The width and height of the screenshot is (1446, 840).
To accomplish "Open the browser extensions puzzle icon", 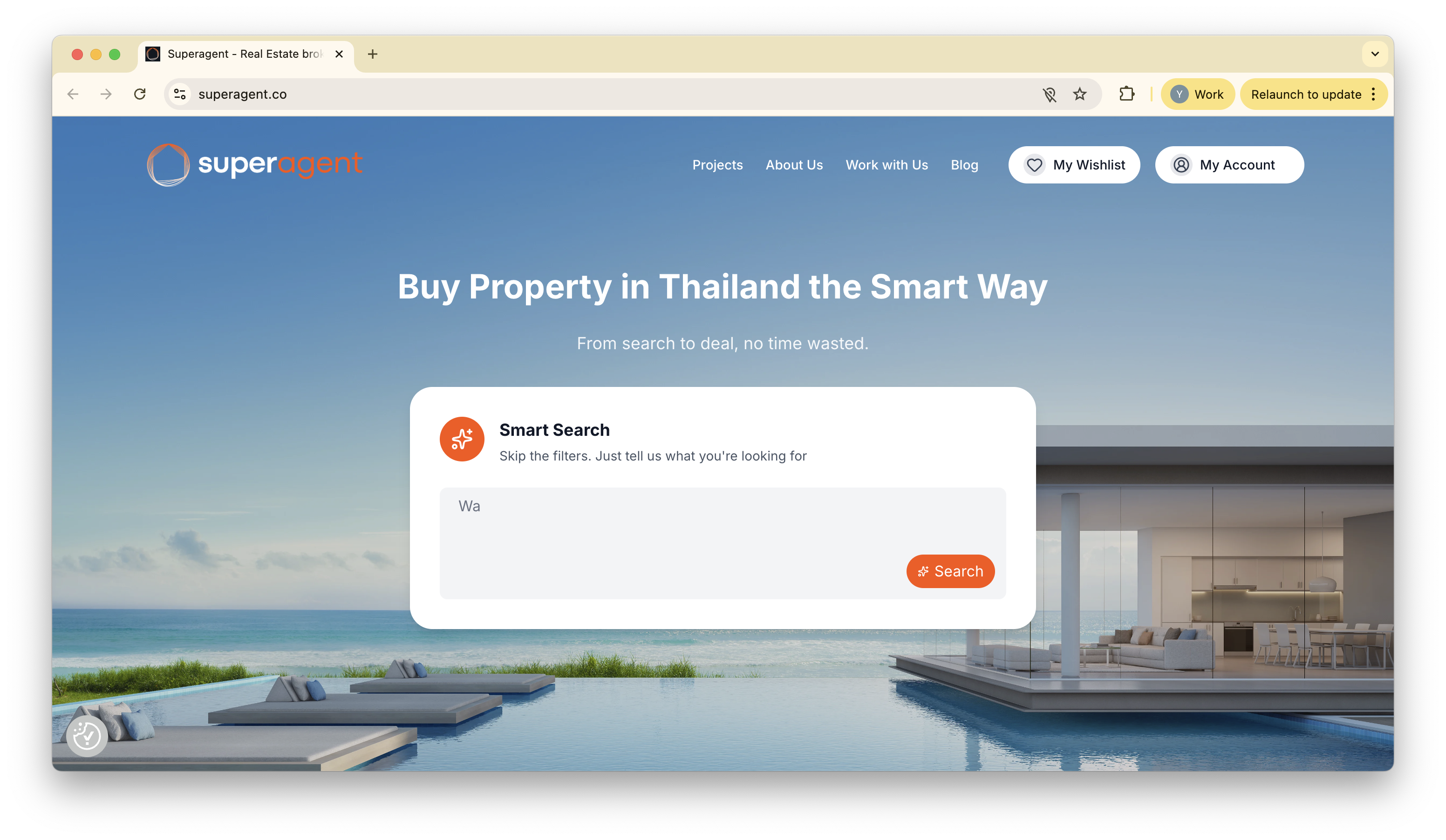I will pyautogui.click(x=1126, y=94).
